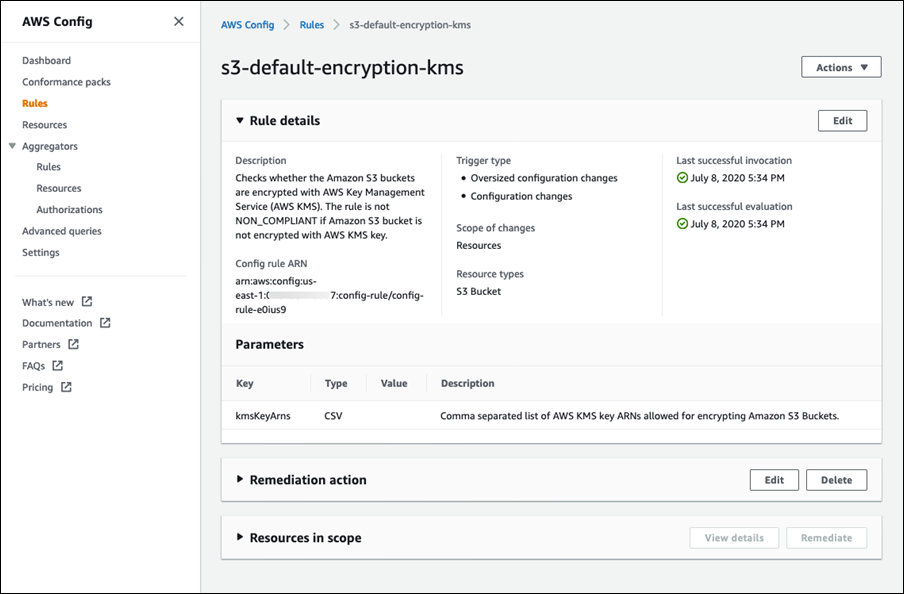Screen dimensions: 904x594
Task: Expand the Resources in scope section
Action: tap(240, 537)
